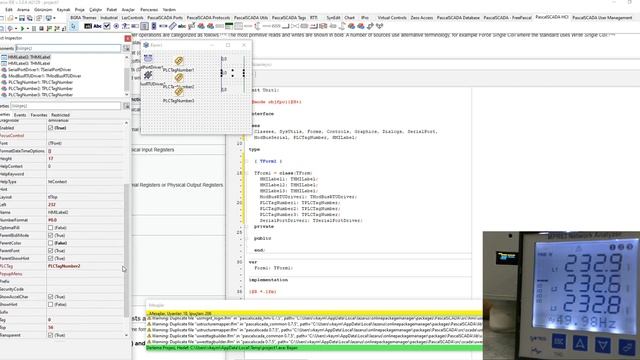
Task: Pick the Abc label component in palette
Action: click(x=97, y=26)
